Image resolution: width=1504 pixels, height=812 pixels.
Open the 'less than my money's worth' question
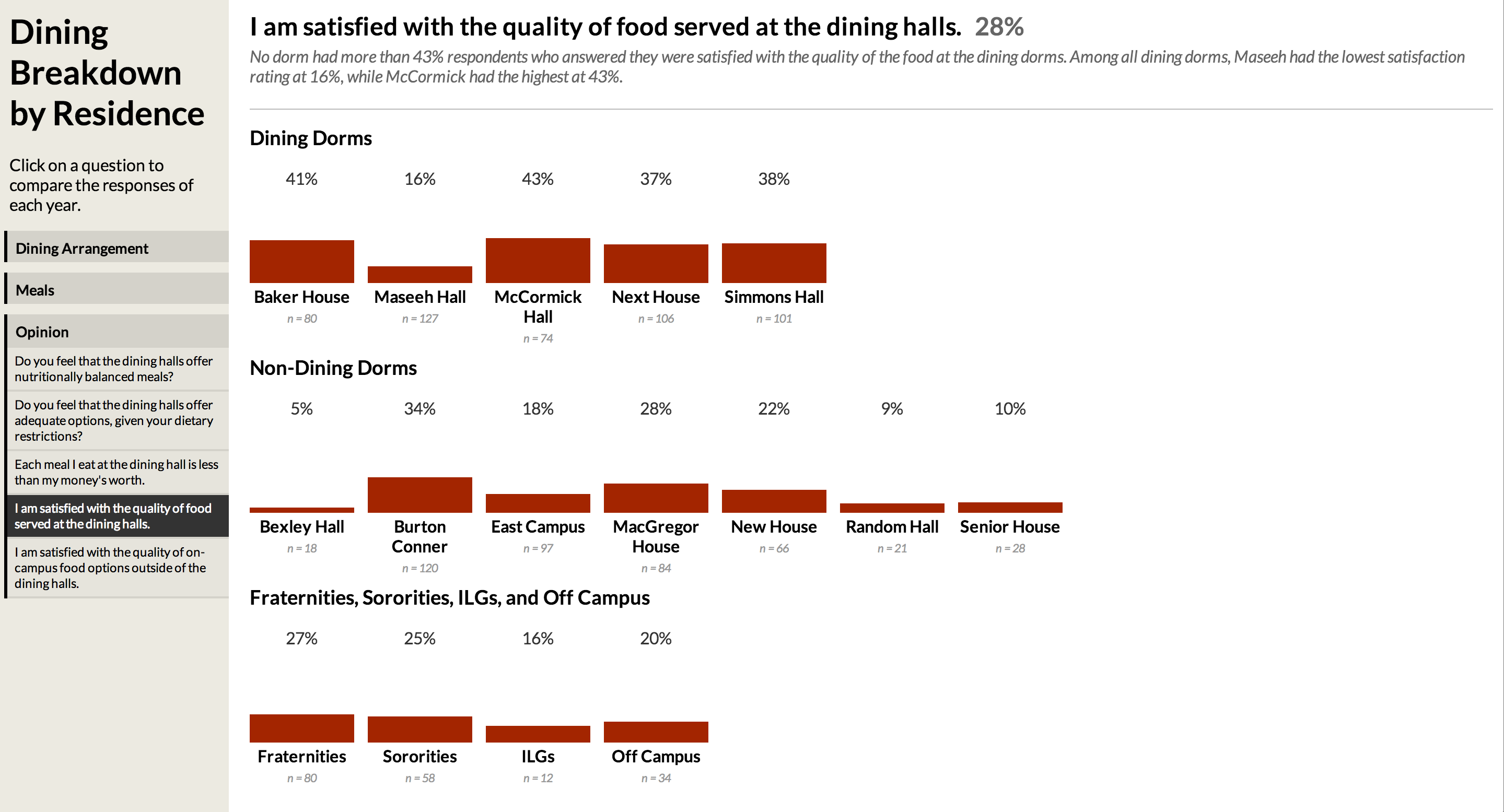tap(116, 472)
